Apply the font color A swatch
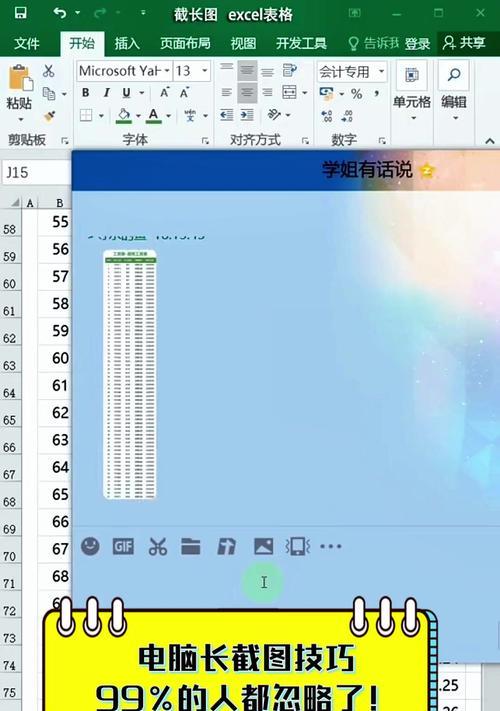This screenshot has width=500, height=711. point(154,116)
